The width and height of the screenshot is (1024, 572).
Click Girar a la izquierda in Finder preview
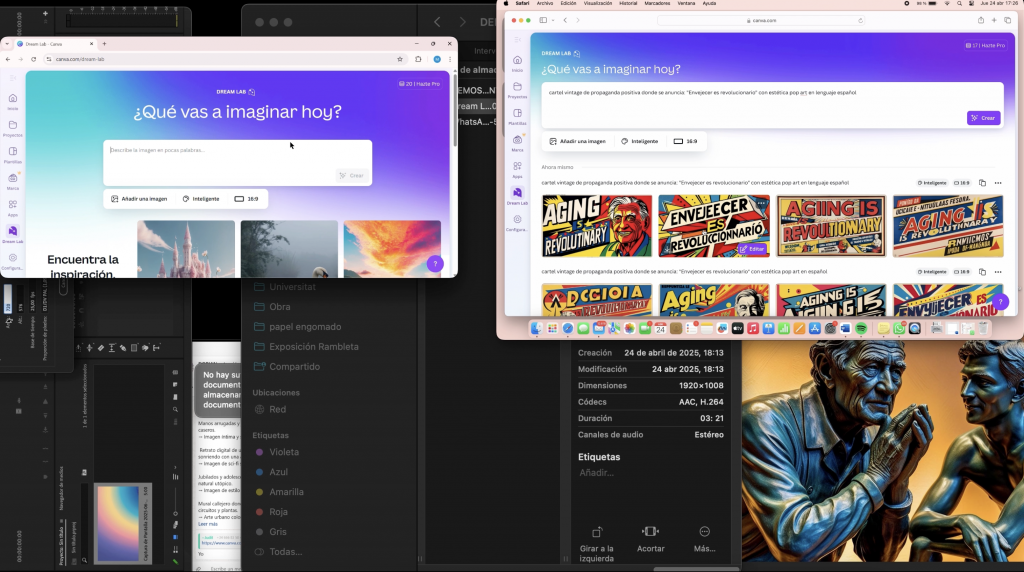pyautogui.click(x=597, y=538)
